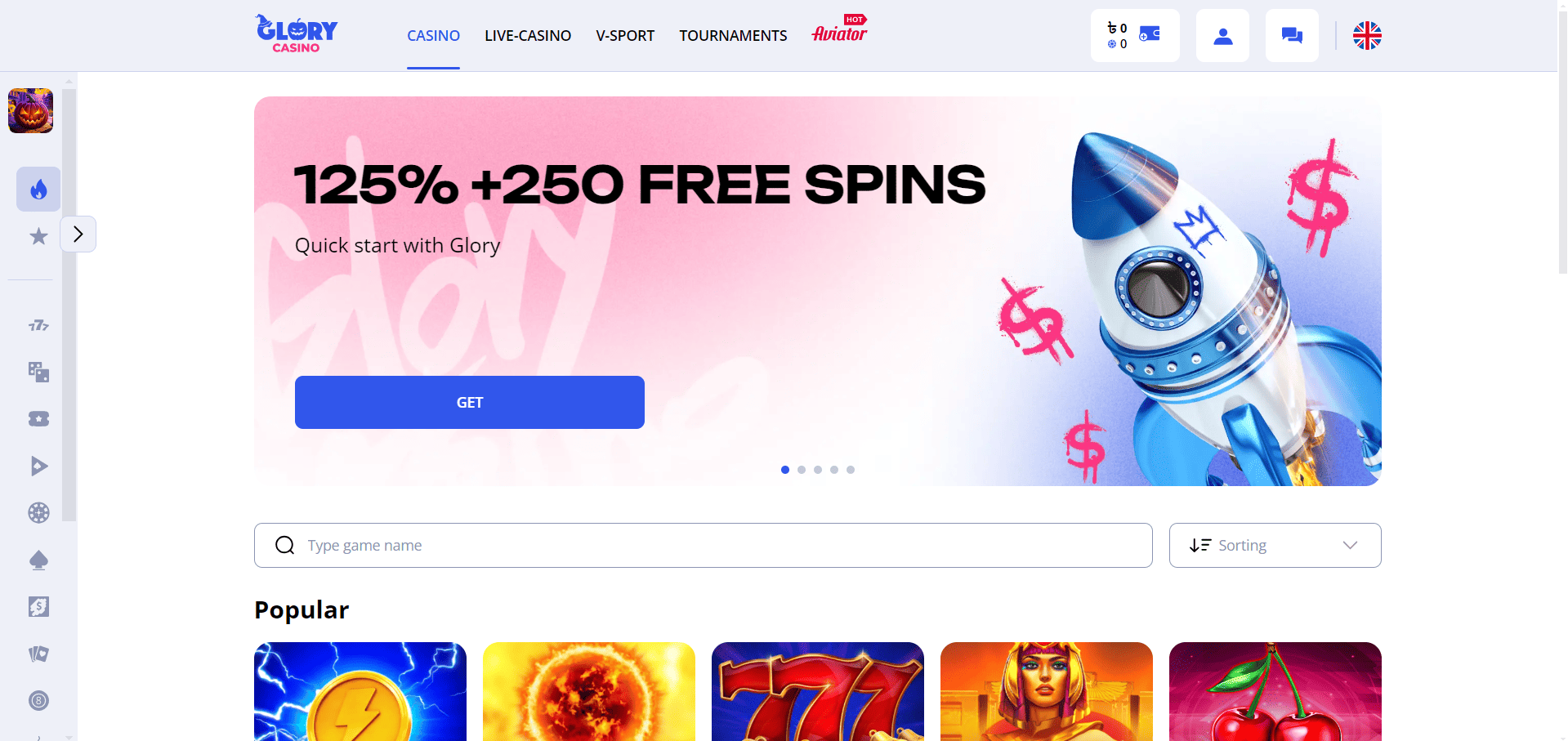1568x741 pixels.
Task: Select the spade card games icon
Action: [x=38, y=560]
